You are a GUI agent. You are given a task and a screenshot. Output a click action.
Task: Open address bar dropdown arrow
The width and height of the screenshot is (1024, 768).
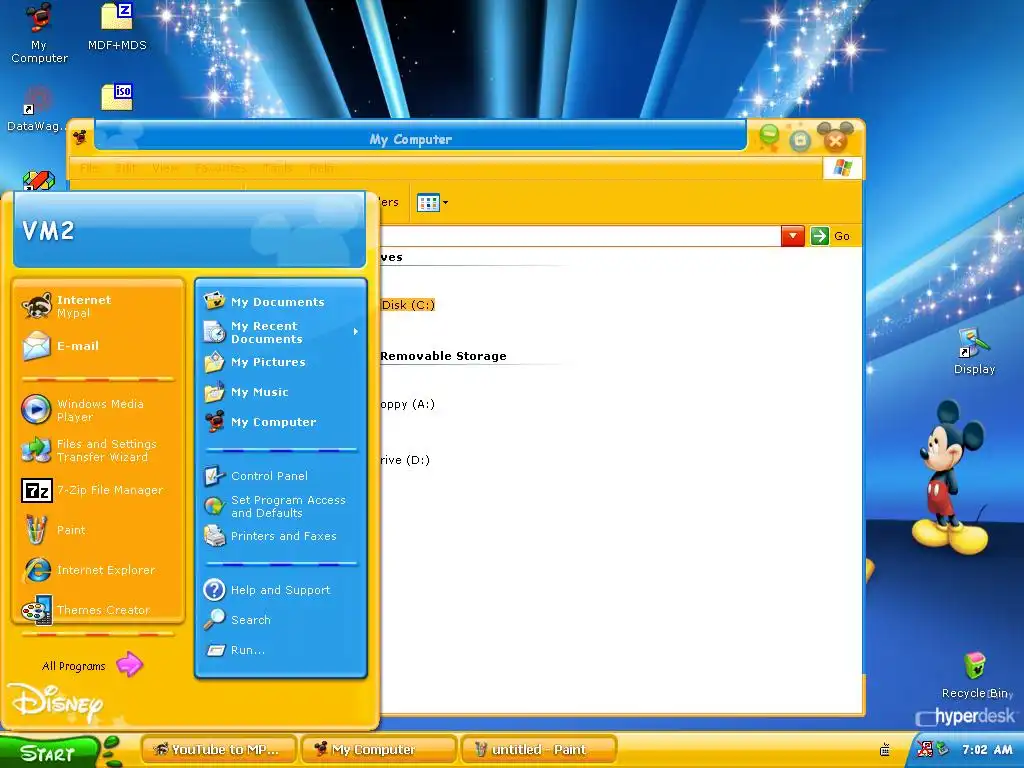pos(792,236)
